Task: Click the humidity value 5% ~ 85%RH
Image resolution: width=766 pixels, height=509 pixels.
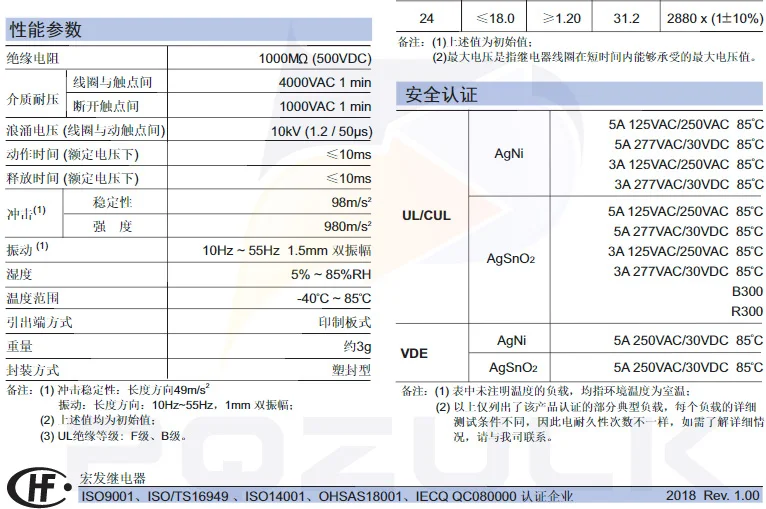Action: tap(331, 275)
